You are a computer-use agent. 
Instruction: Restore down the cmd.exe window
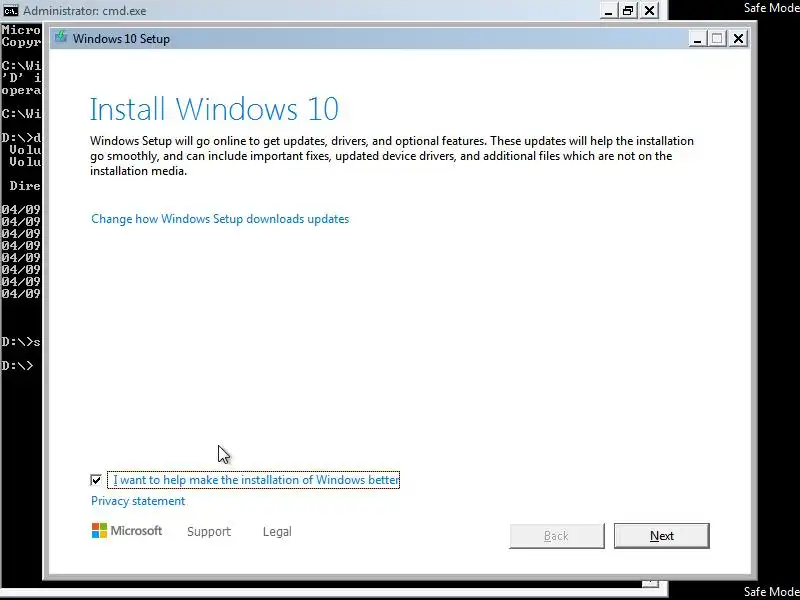[x=628, y=11]
